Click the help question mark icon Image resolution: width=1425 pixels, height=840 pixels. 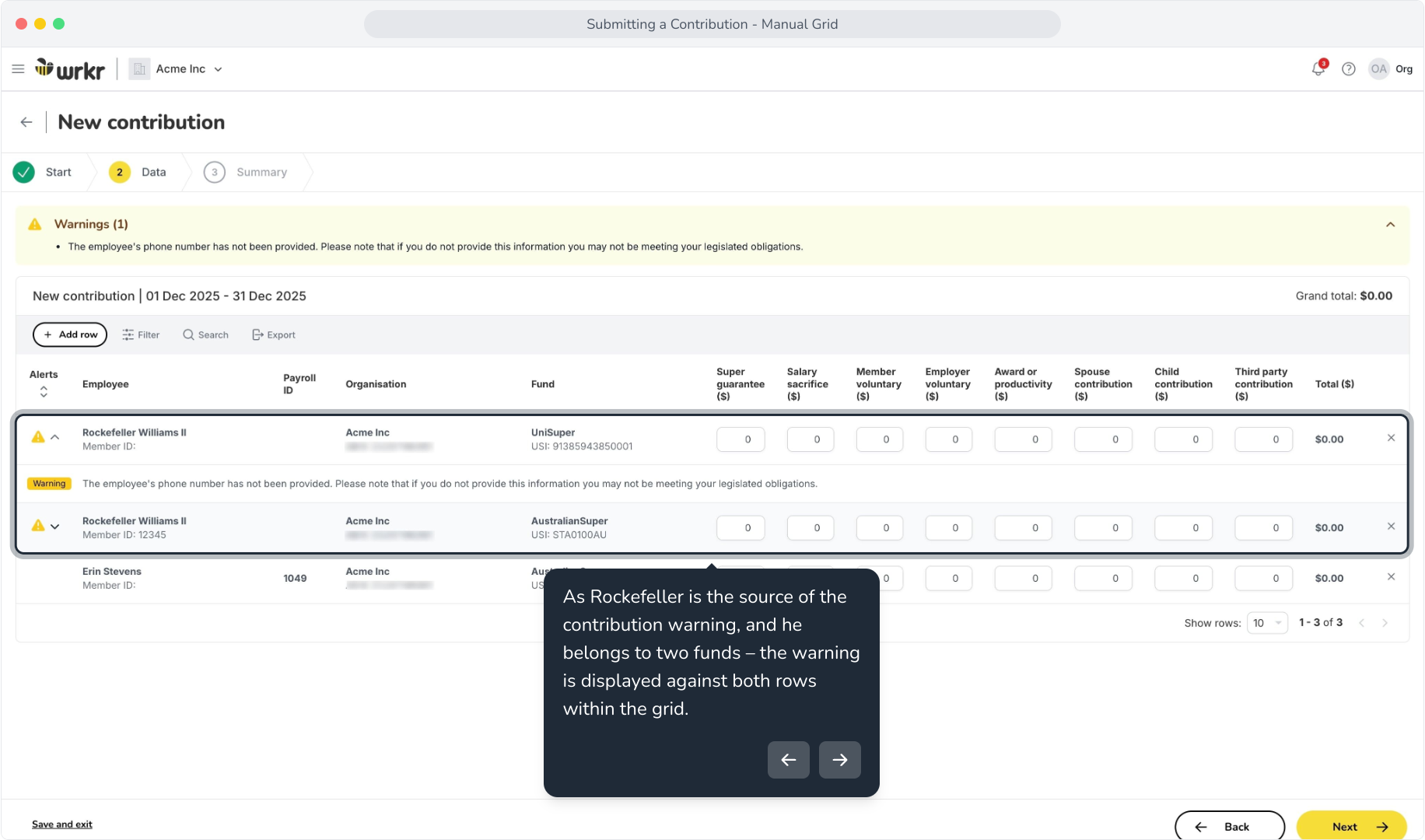point(1349,69)
